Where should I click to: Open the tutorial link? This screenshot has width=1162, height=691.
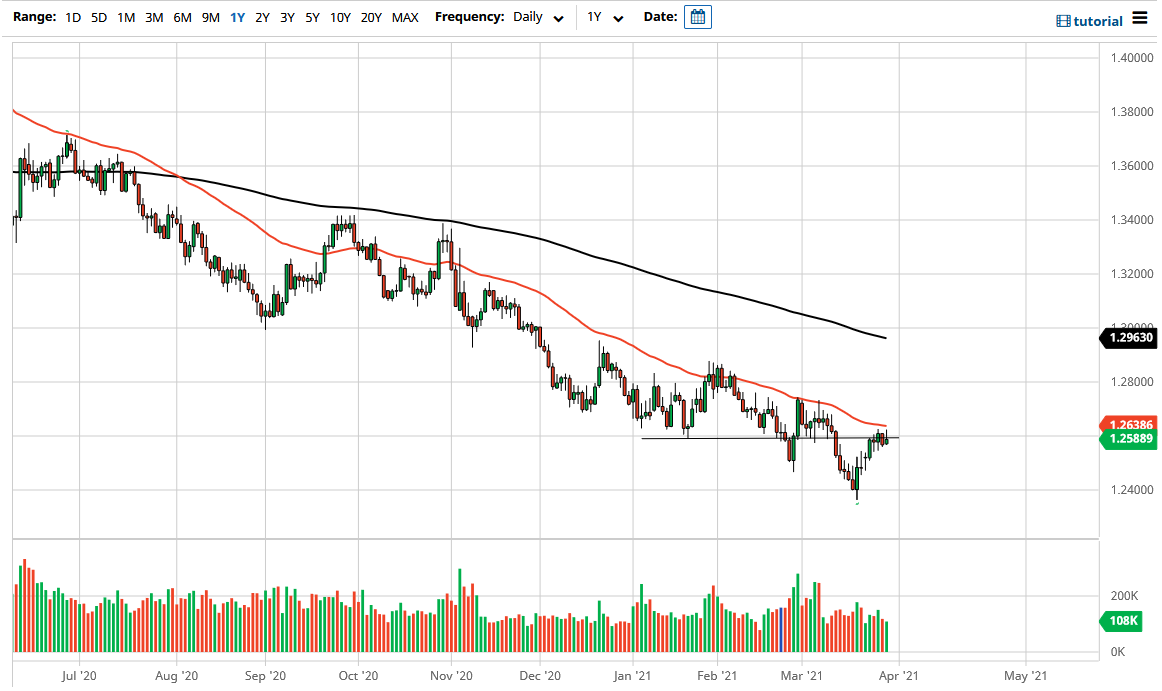[x=1098, y=20]
